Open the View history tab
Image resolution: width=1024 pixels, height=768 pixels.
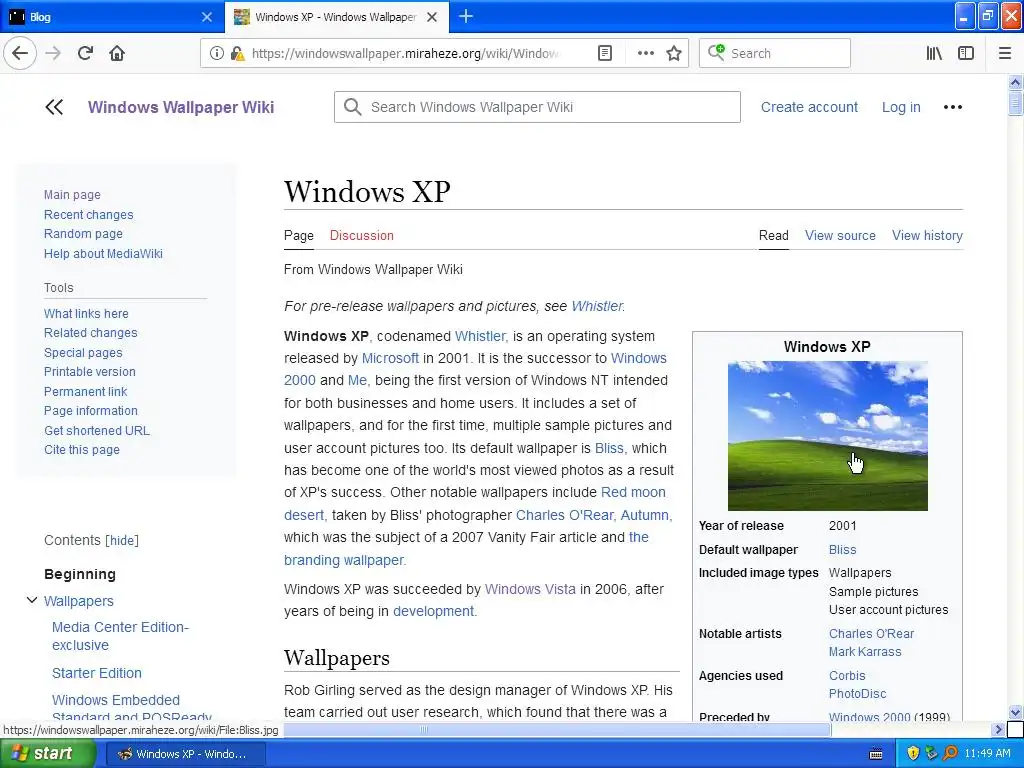coord(927,235)
